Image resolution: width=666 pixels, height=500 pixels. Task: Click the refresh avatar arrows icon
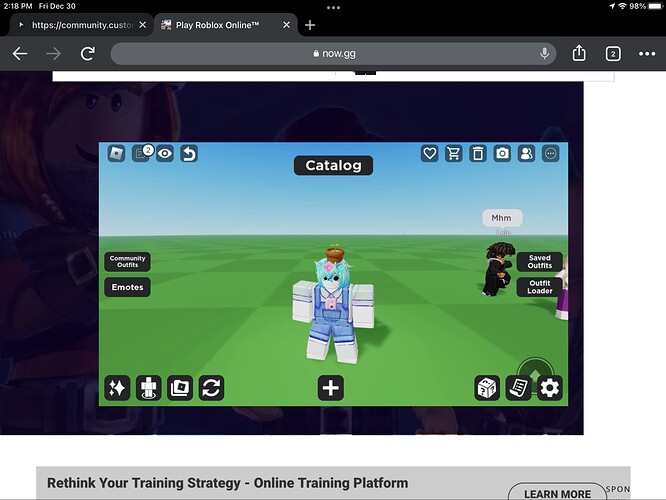(x=211, y=388)
